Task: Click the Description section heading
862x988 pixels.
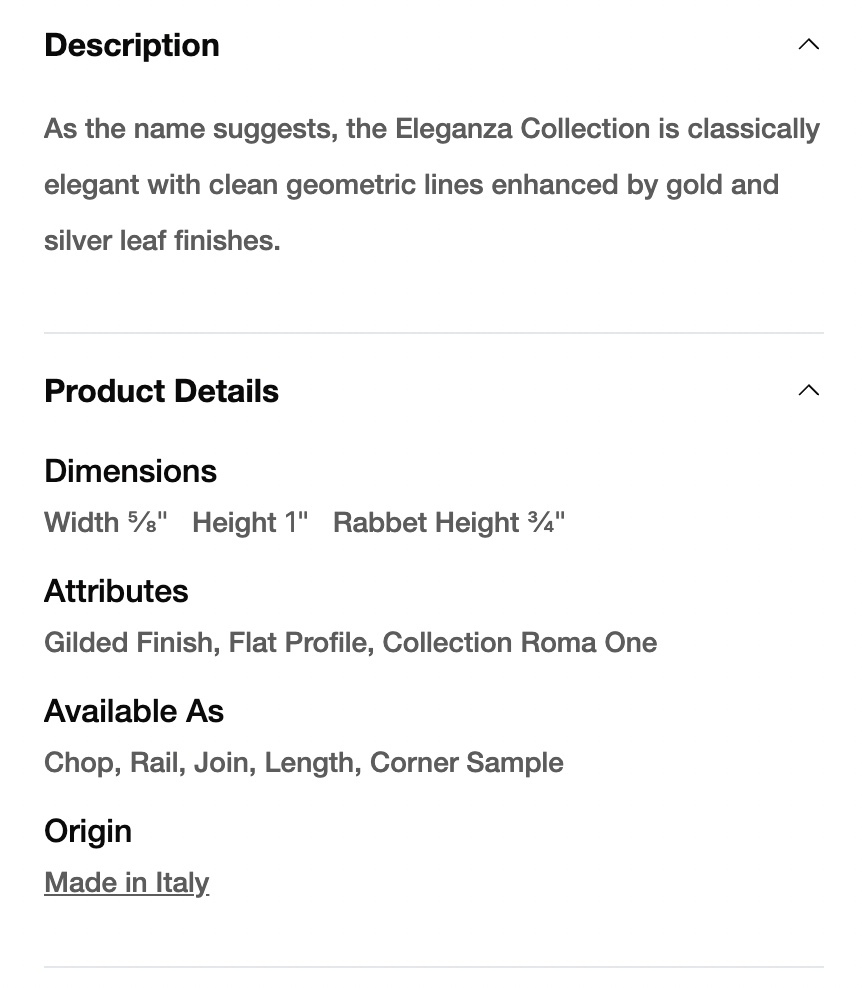Action: click(x=132, y=45)
